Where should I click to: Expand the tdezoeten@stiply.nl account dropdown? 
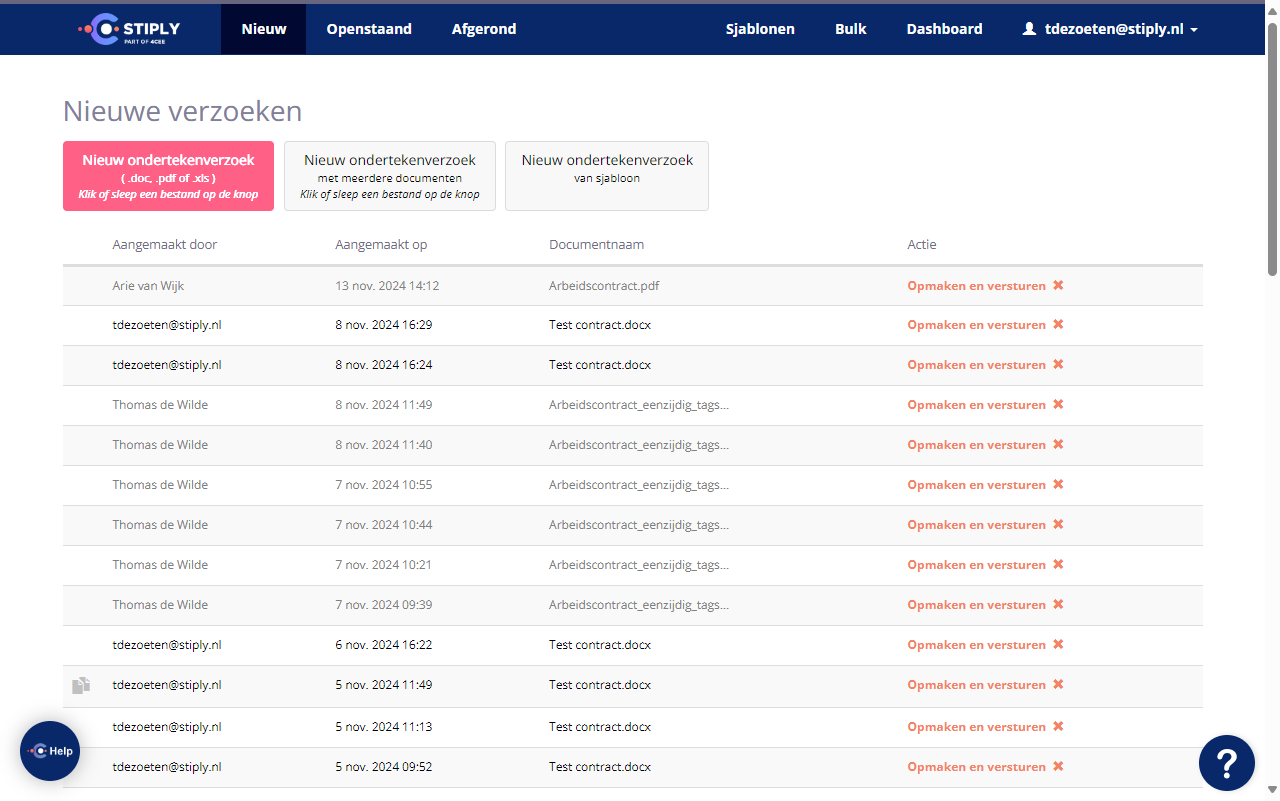pos(1110,29)
